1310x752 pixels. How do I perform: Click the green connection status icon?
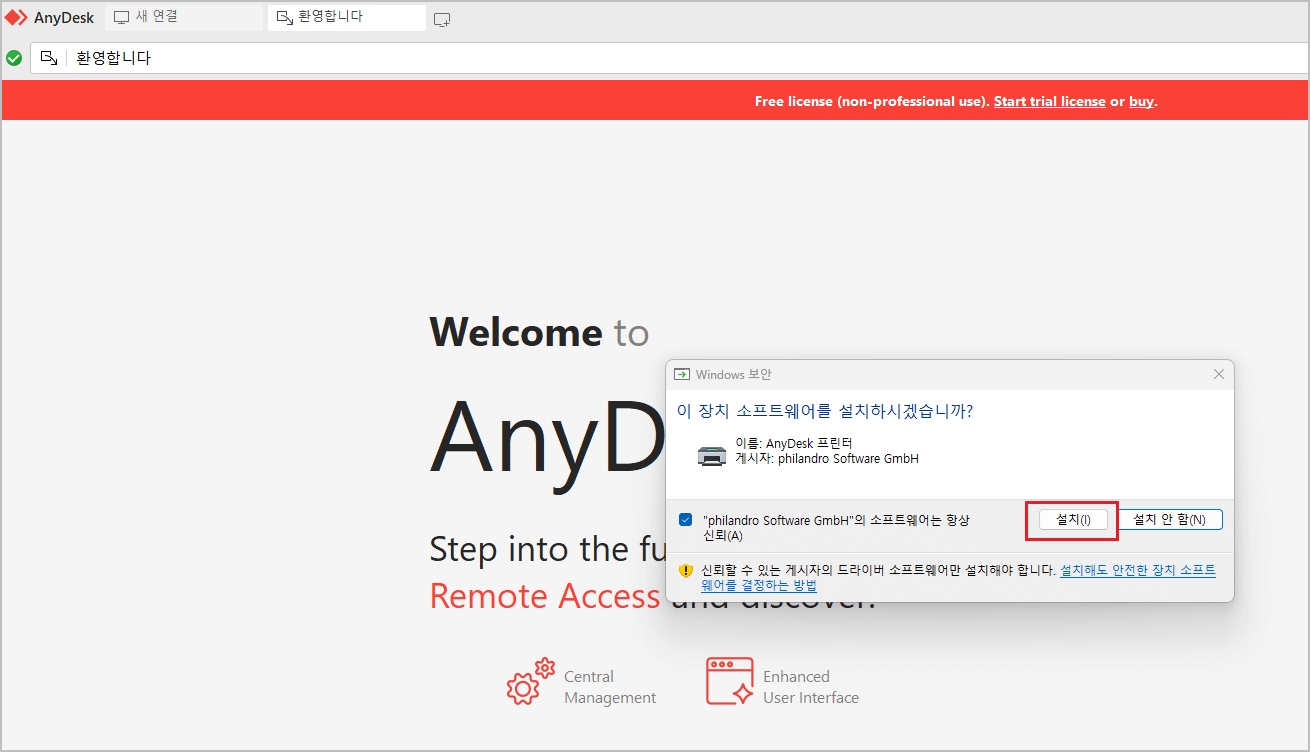(x=14, y=58)
